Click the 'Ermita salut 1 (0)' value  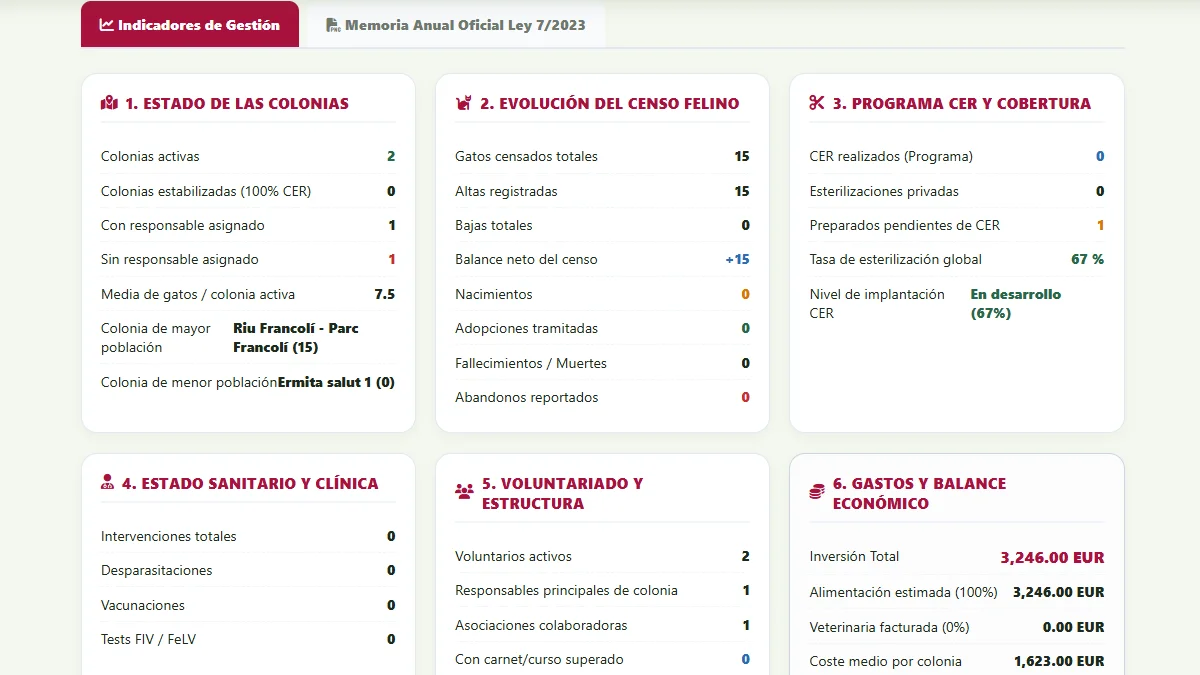pos(336,382)
